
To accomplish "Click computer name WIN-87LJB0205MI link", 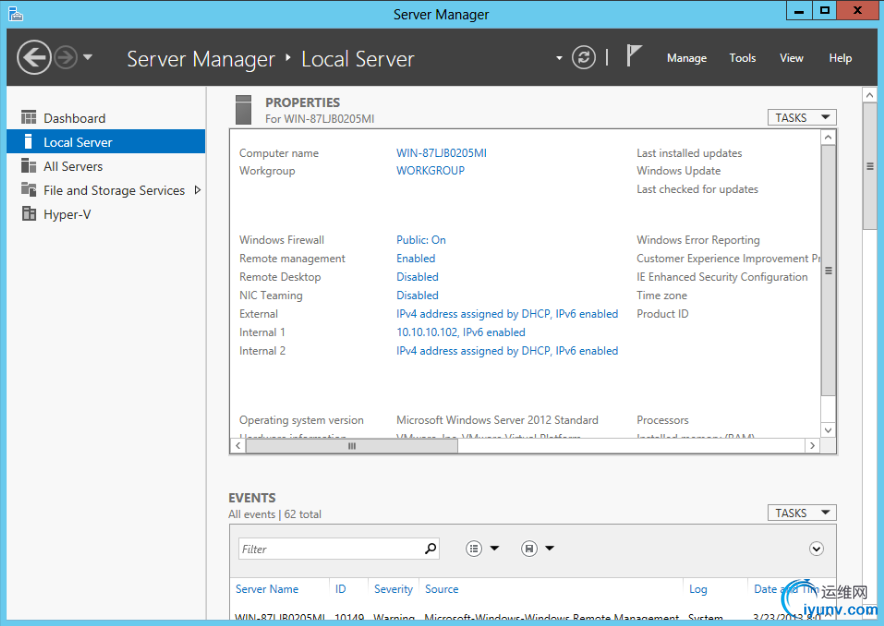I will (x=441, y=153).
